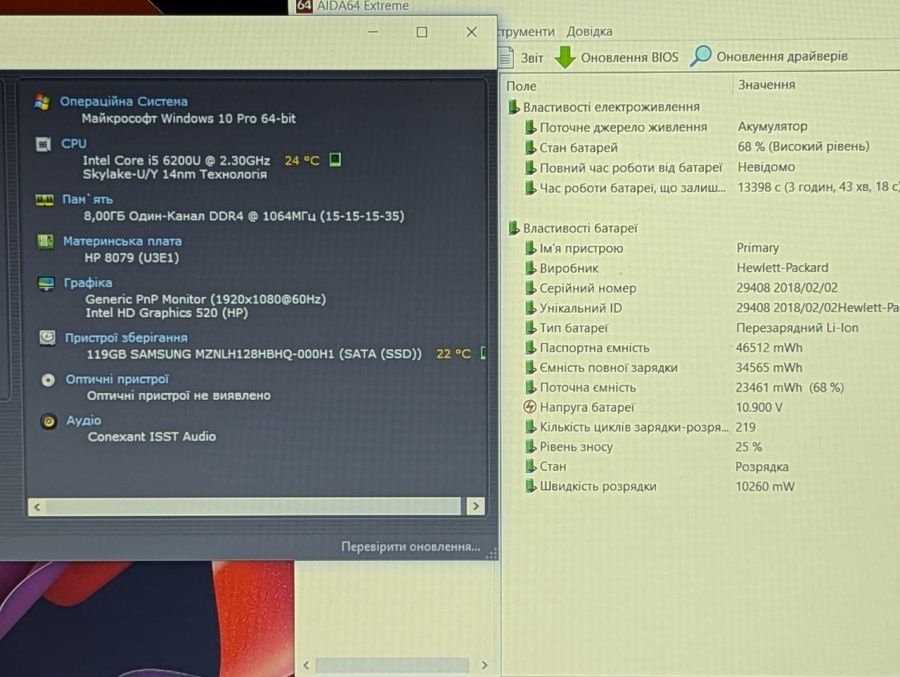Click the Speccy scrollbar right arrow
The image size is (900, 677).
click(x=475, y=506)
